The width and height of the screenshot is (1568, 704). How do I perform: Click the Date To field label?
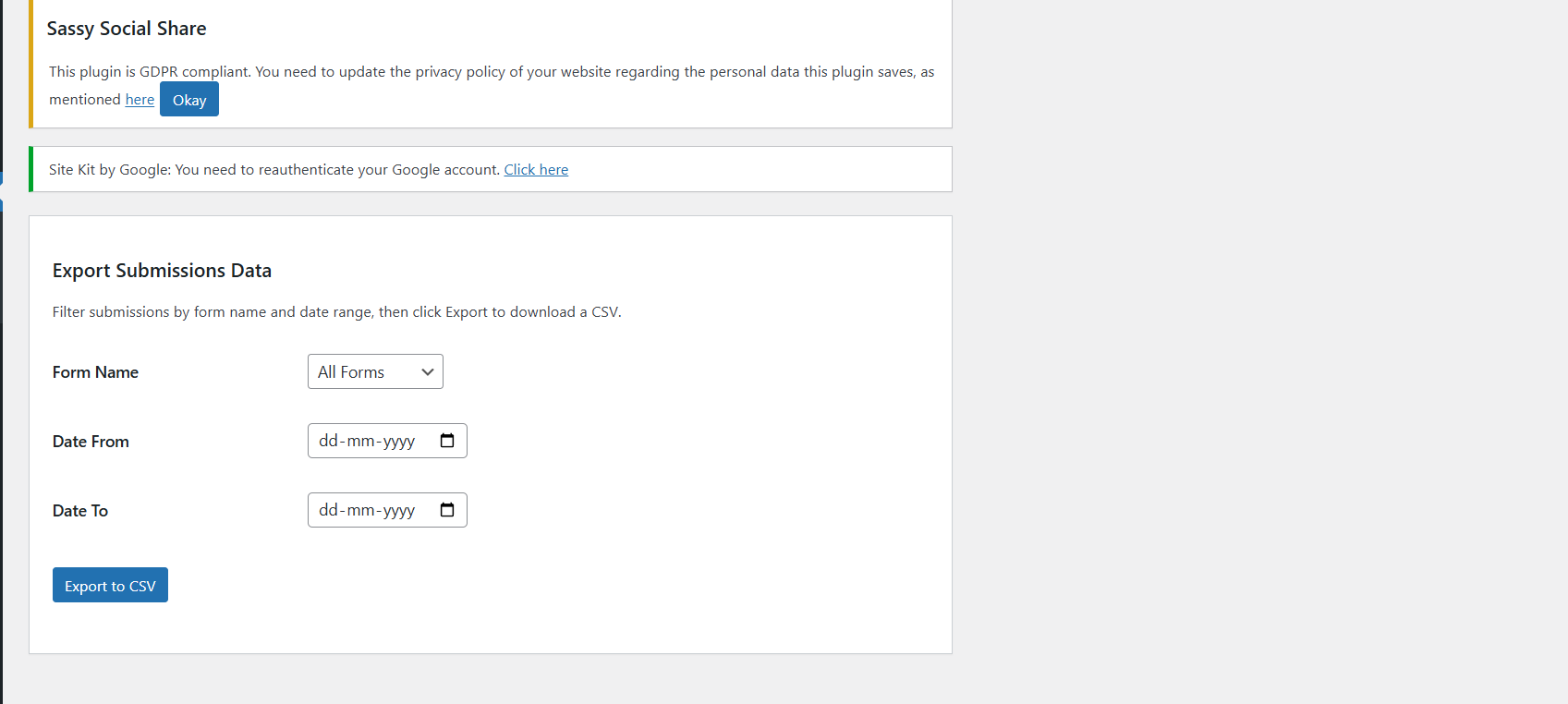(80, 511)
